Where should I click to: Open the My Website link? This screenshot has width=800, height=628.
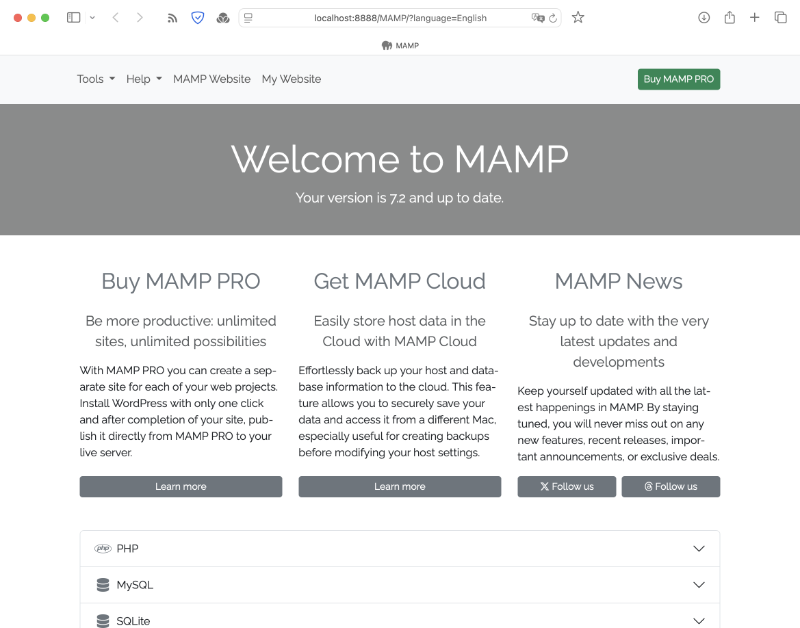click(291, 79)
